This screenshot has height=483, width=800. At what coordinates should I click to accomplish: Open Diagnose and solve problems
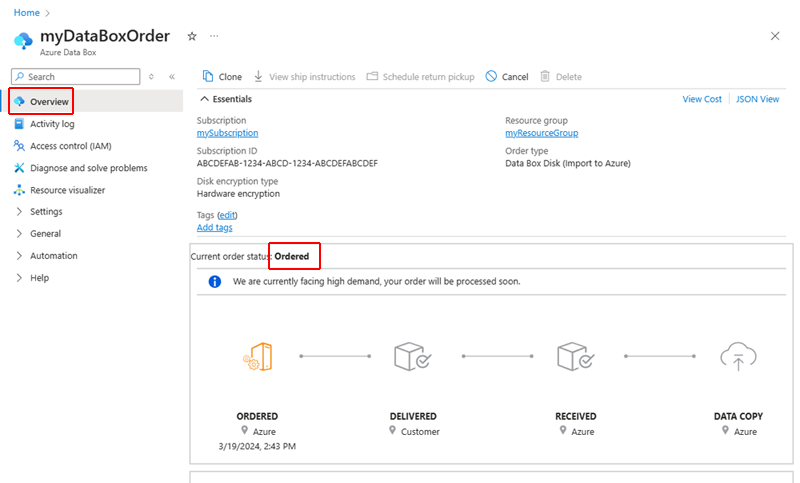pyautogui.click(x=89, y=168)
